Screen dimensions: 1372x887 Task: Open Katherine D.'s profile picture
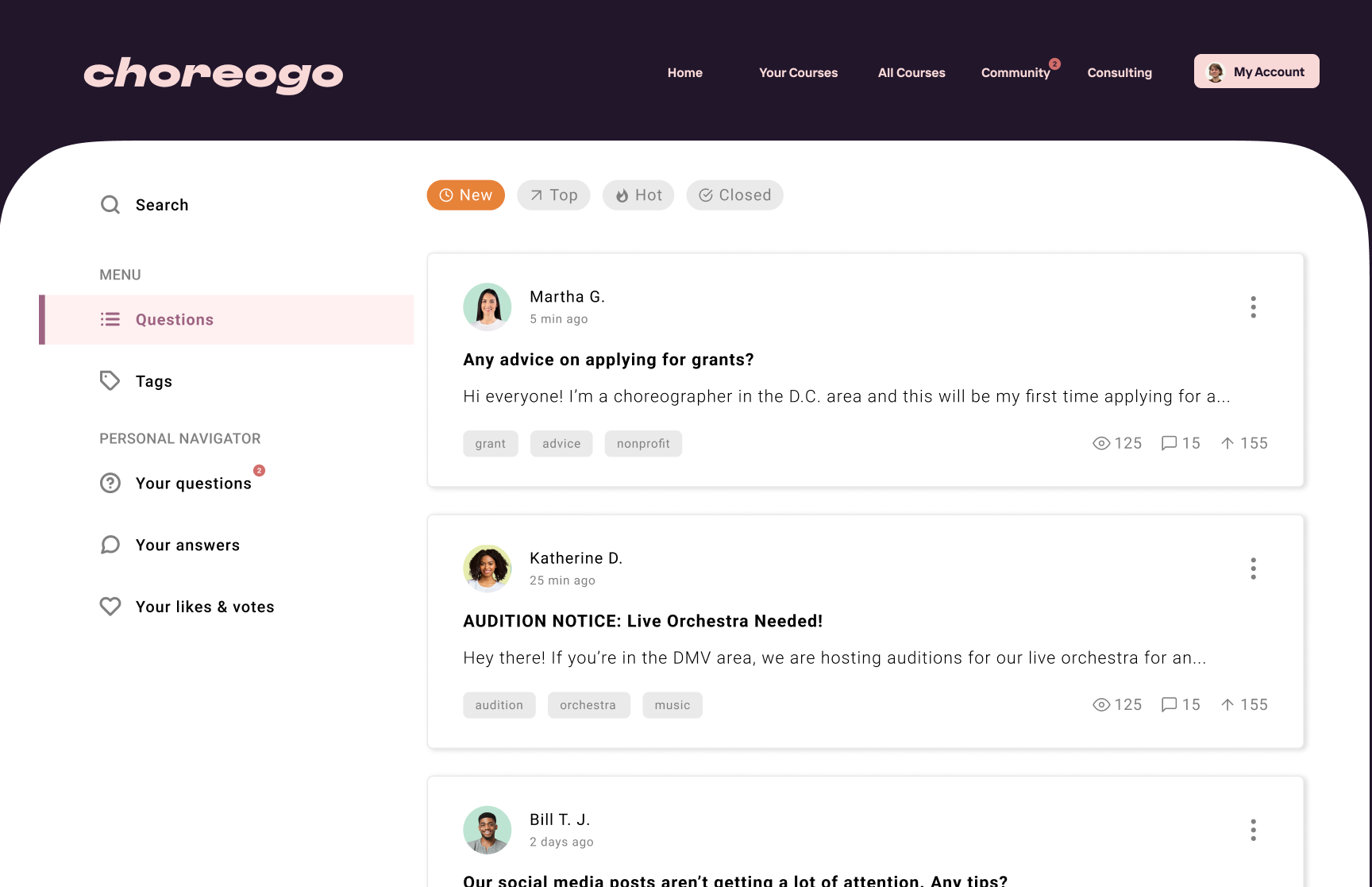[x=488, y=569]
